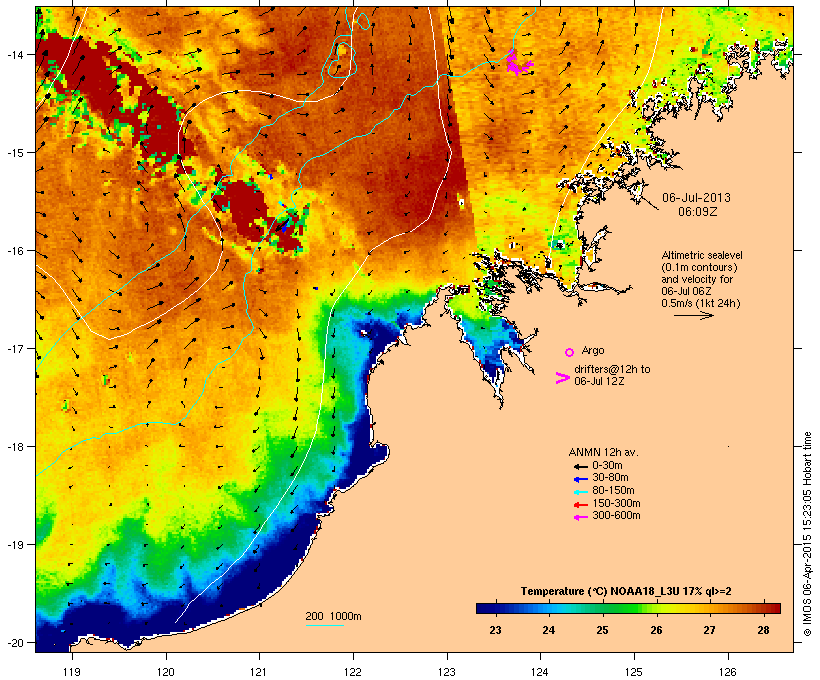
Task: Click the magenta drifter track on the map
Action: pyautogui.click(x=518, y=63)
